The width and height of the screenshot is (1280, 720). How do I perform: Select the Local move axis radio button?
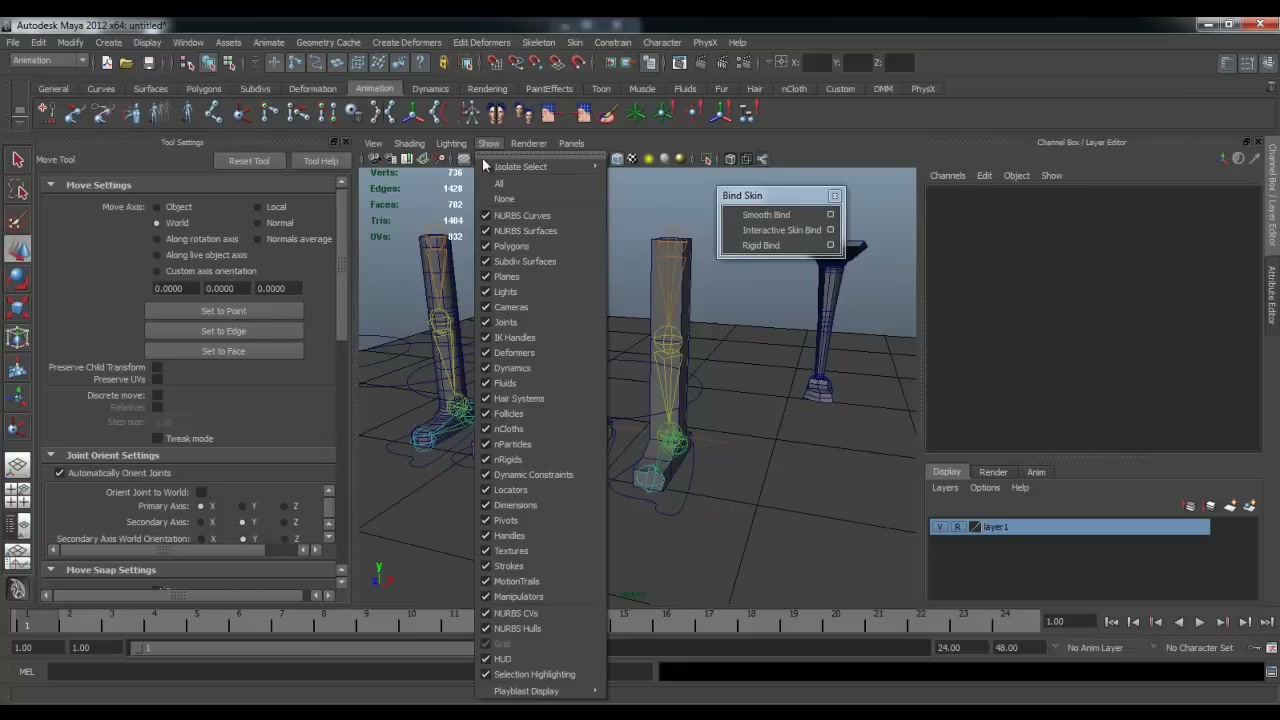click(257, 207)
